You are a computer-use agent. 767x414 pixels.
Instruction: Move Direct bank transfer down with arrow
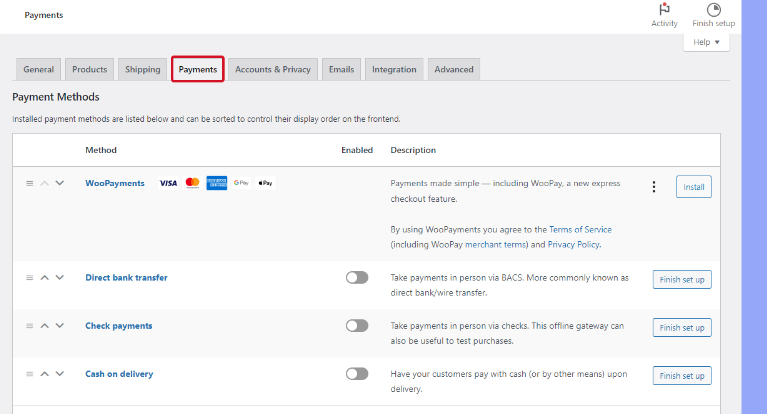tap(60, 277)
